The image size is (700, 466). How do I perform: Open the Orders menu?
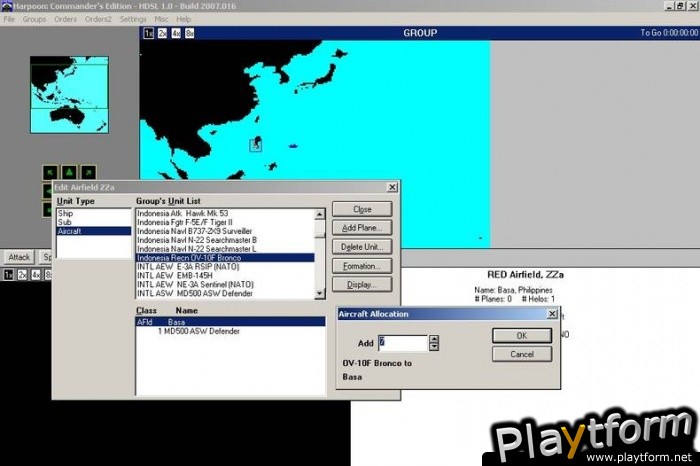65,19
